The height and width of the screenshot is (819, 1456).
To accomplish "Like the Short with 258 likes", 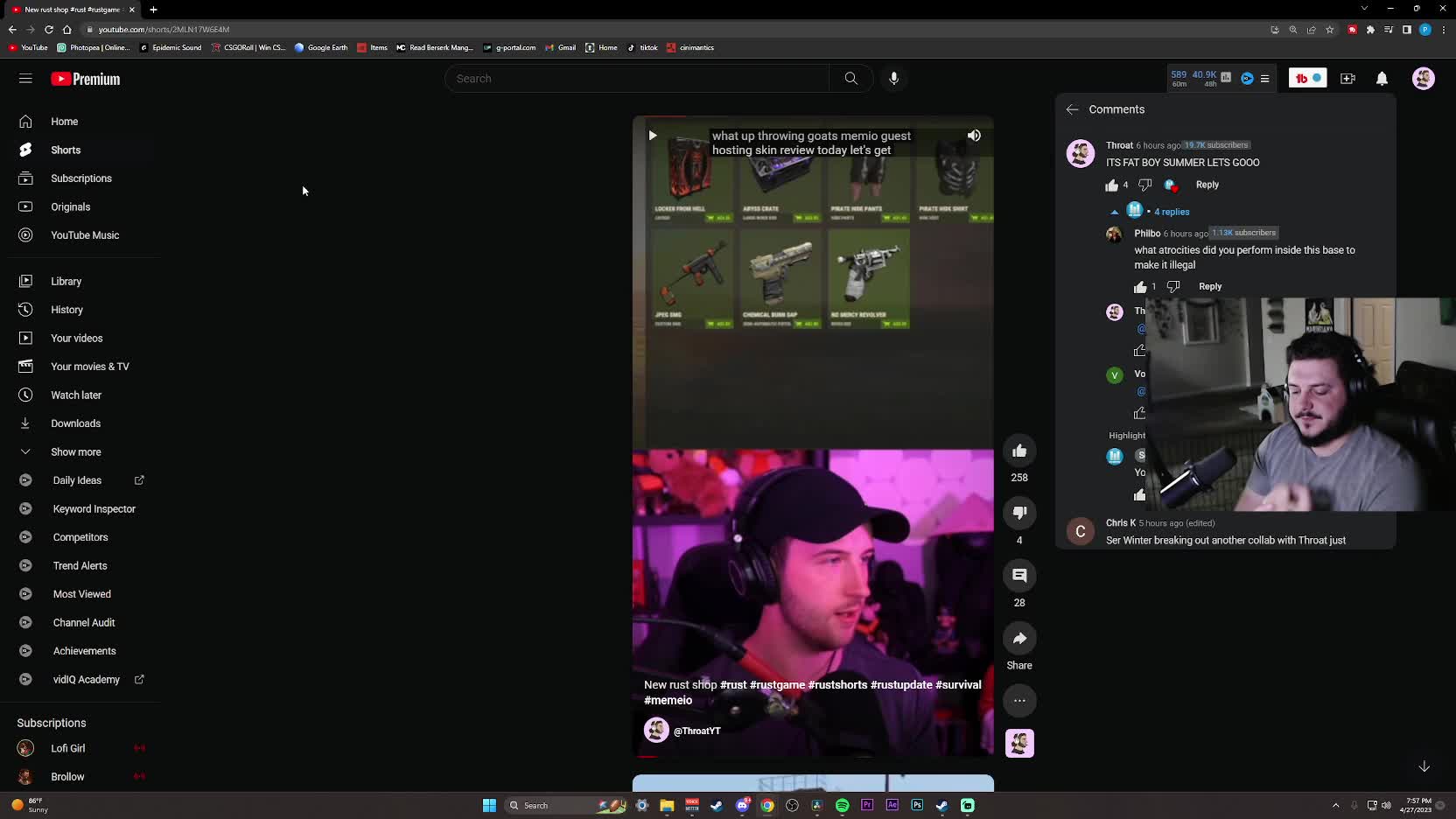I will pos(1019,451).
